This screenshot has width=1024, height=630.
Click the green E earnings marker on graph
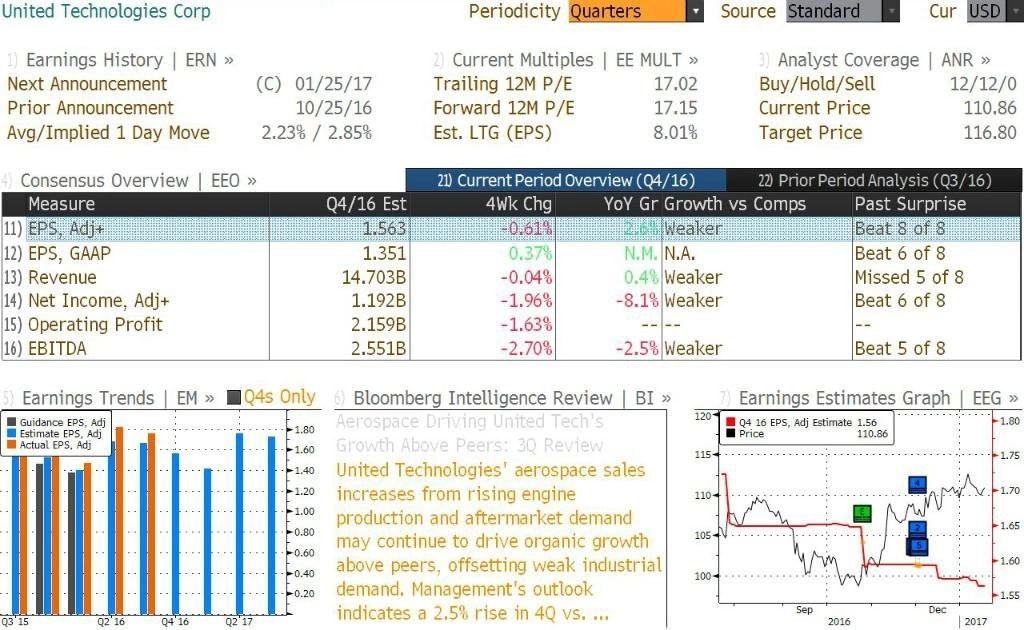862,513
